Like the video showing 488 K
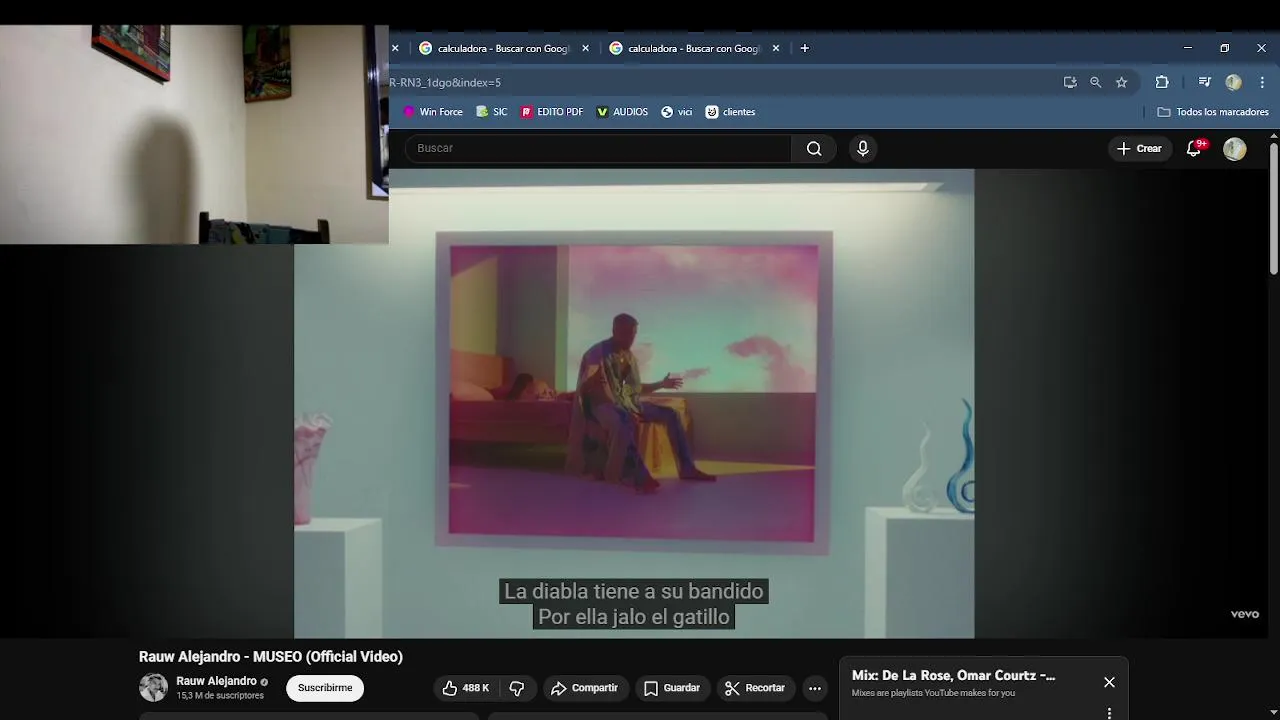This screenshot has width=1280, height=720. pyautogui.click(x=466, y=688)
